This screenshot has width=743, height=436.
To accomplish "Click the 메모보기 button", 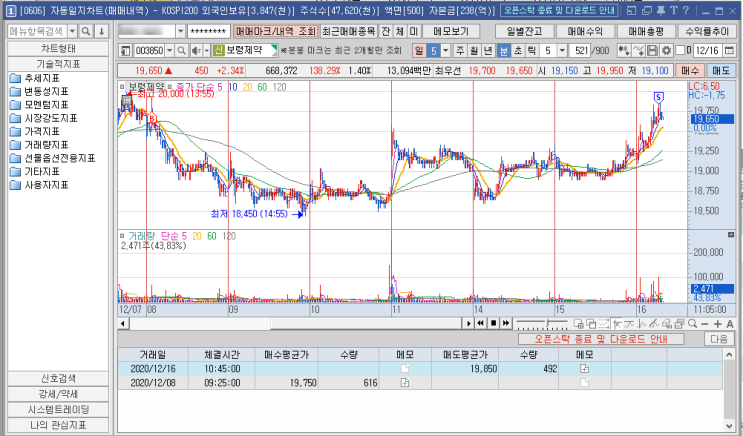I will point(451,31).
